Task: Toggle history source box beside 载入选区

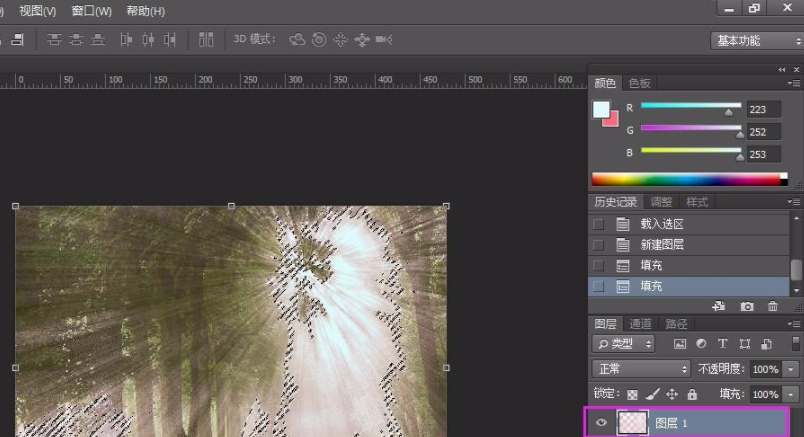Action: (599, 224)
